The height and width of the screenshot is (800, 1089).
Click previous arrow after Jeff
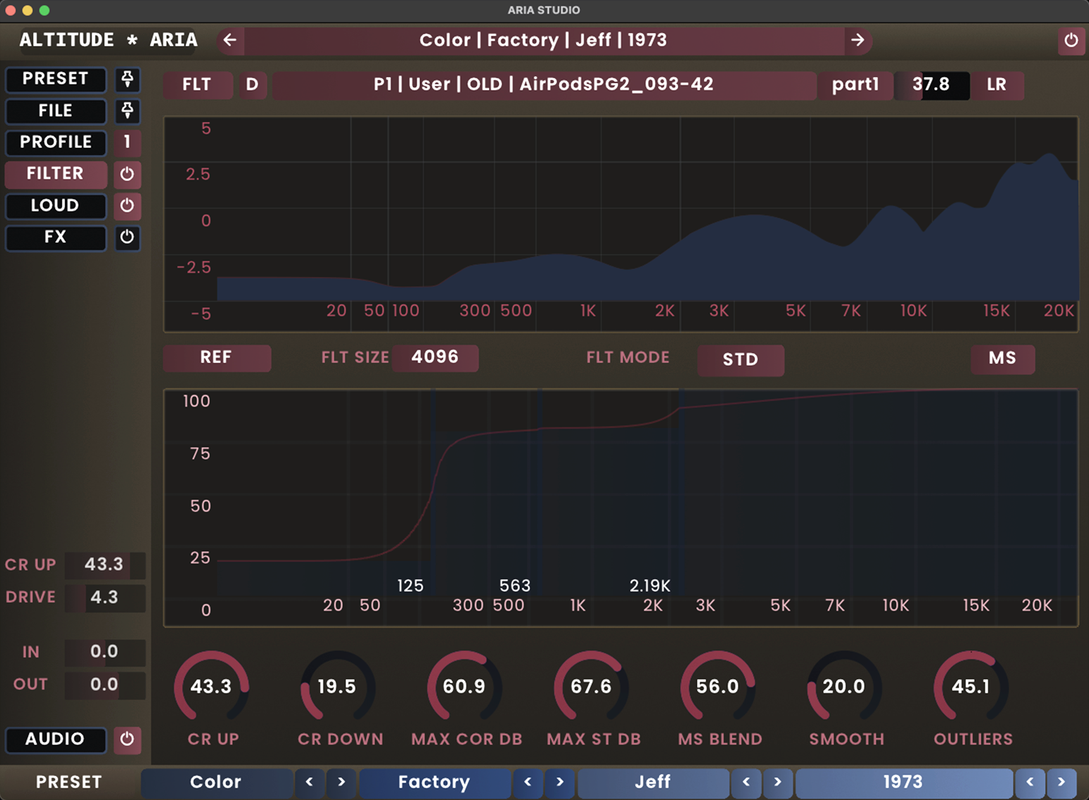pyautogui.click(x=746, y=783)
